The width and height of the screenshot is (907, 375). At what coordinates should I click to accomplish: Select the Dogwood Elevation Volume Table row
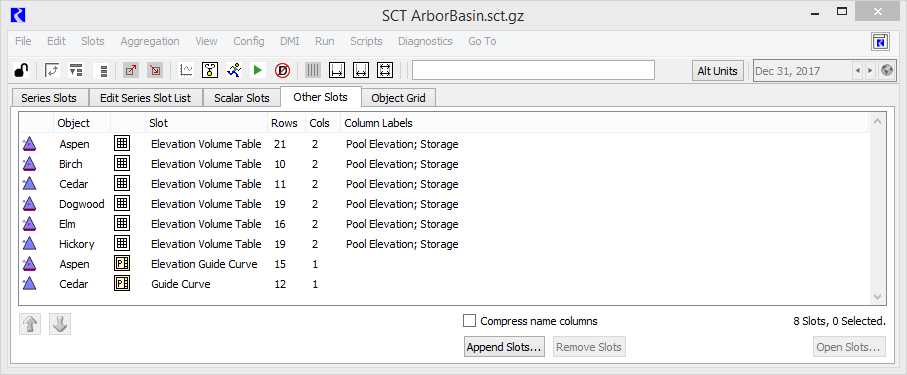pyautogui.click(x=444, y=204)
